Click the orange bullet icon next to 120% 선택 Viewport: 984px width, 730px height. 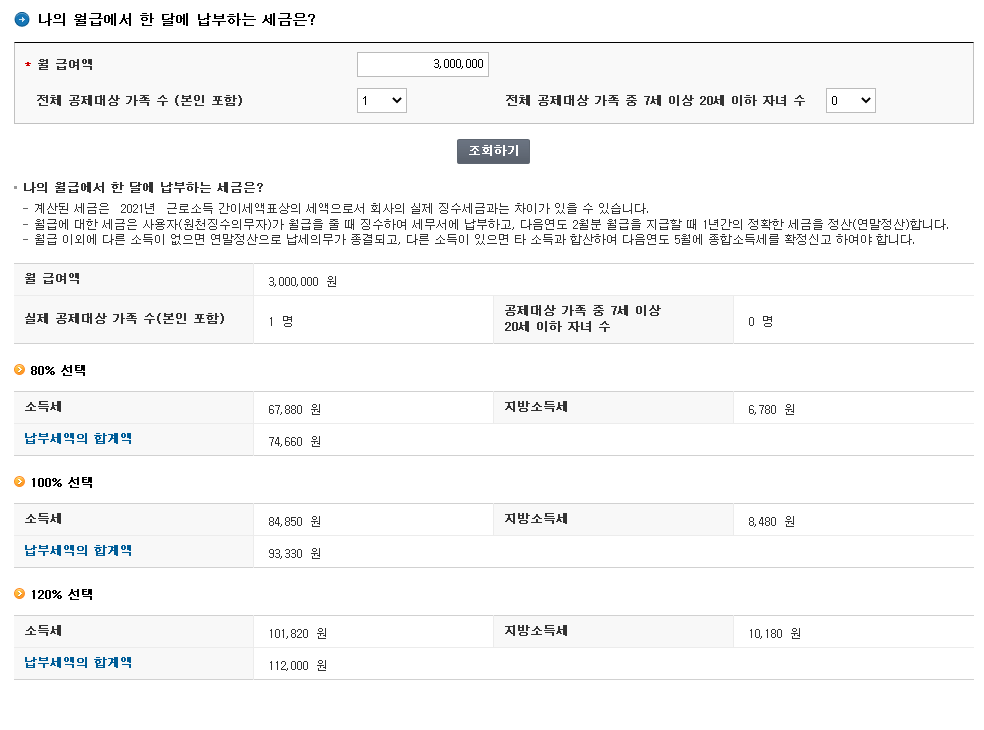(x=19, y=593)
